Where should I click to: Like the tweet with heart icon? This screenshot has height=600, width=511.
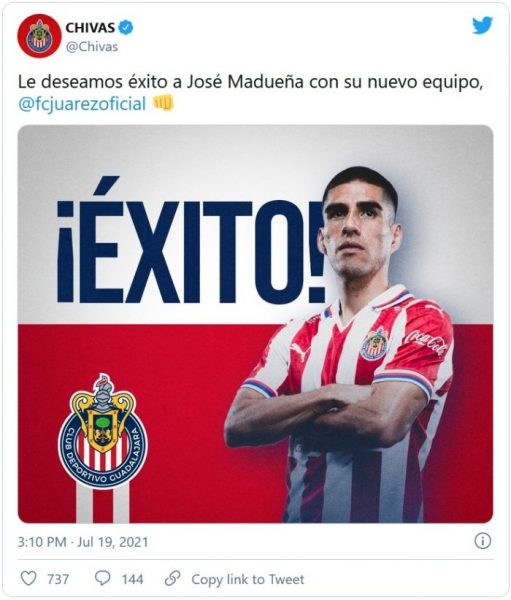tap(28, 578)
